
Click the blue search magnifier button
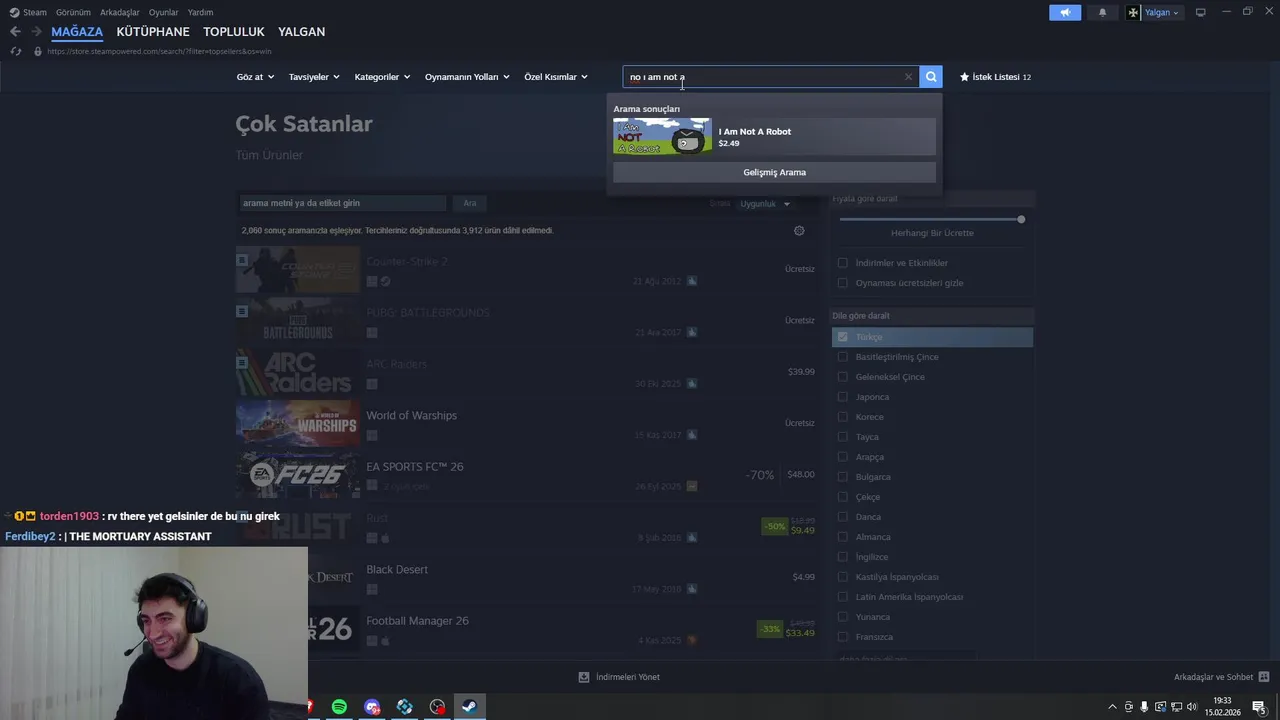pos(931,77)
